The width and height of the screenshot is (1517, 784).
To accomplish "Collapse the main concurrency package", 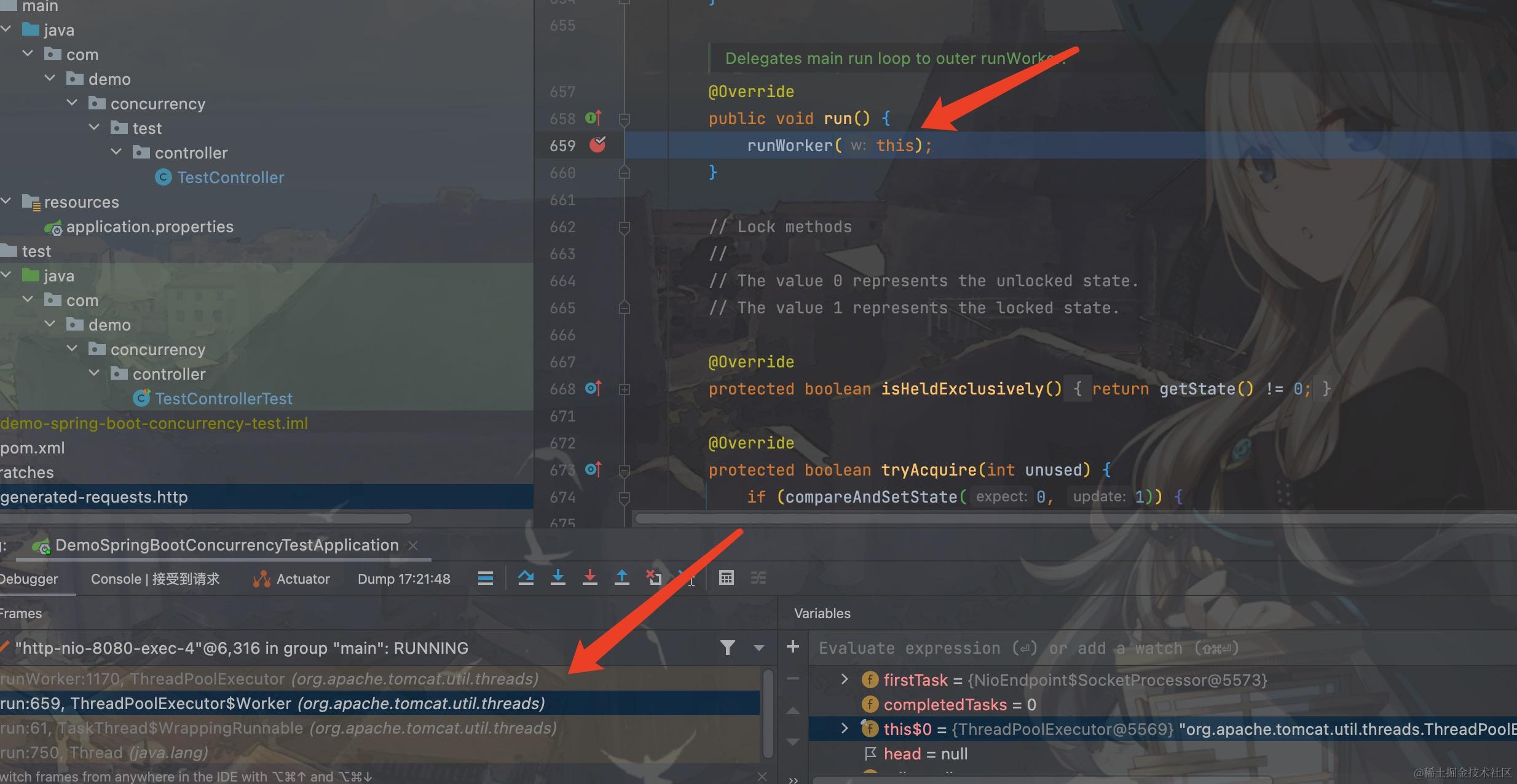I will coord(73,103).
